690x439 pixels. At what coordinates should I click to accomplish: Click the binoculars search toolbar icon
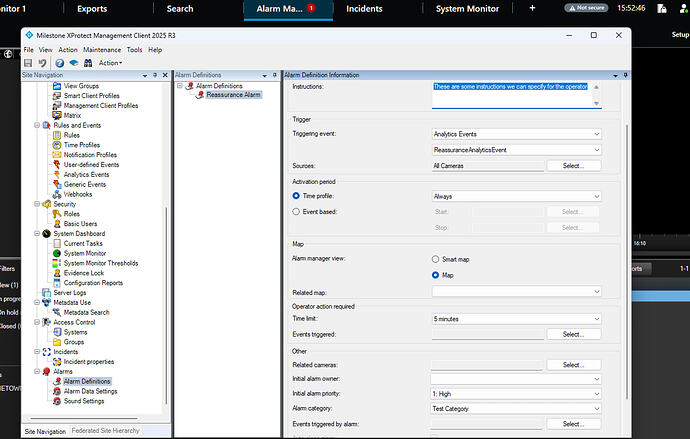tap(88, 63)
